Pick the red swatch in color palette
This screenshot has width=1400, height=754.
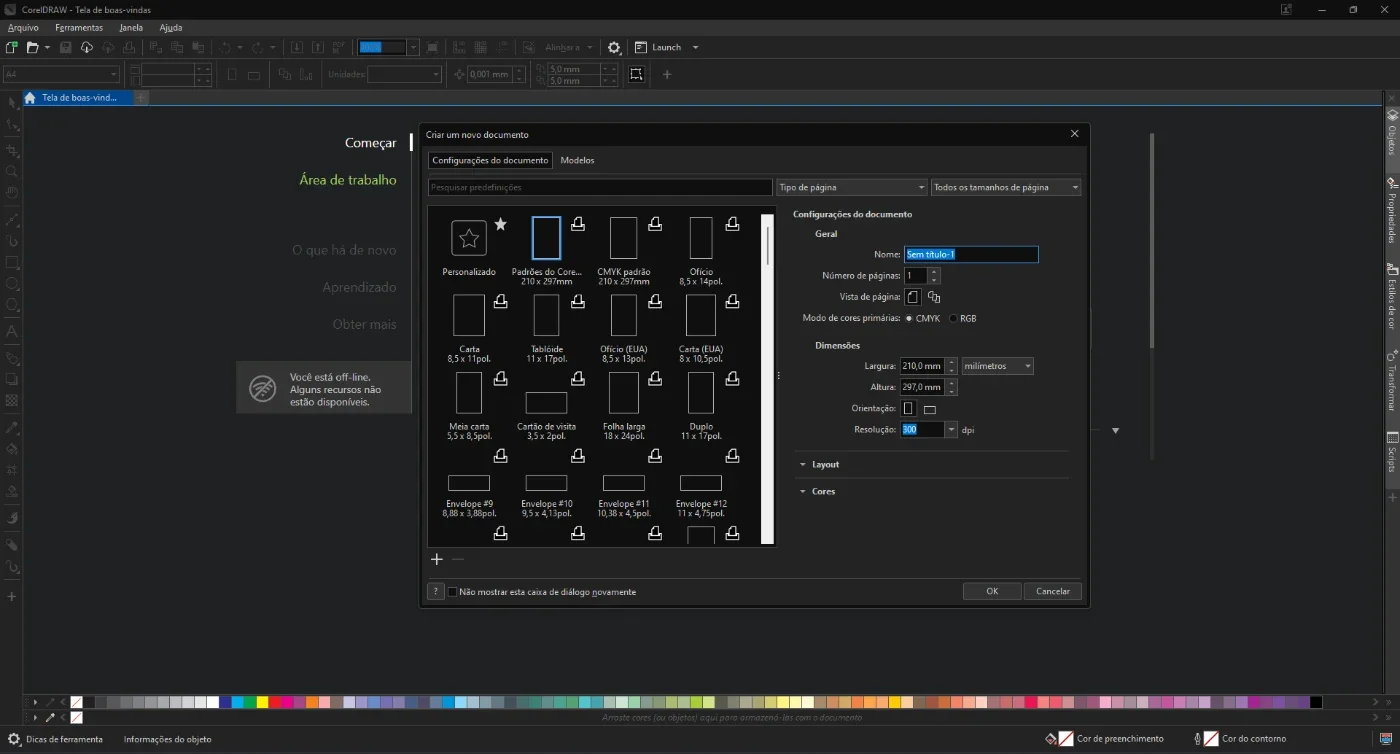point(275,702)
